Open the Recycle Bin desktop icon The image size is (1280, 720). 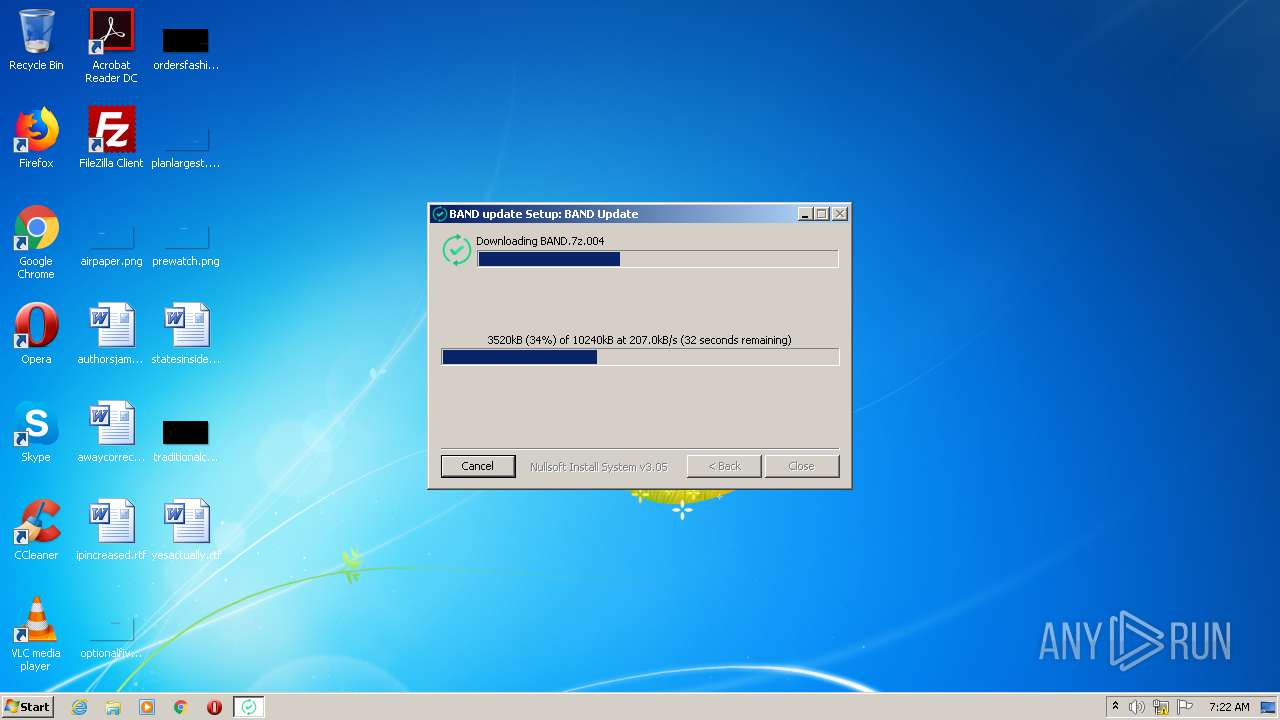tap(36, 40)
